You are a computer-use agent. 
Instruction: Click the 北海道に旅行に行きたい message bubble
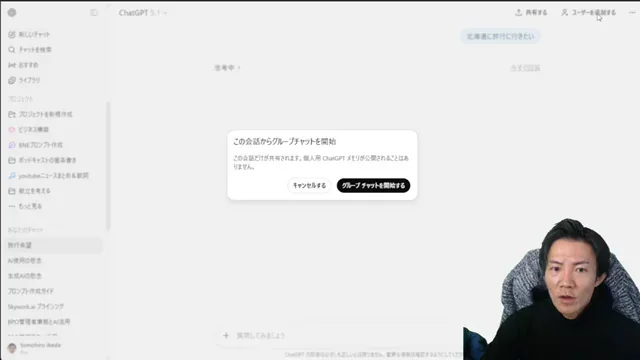click(x=500, y=36)
